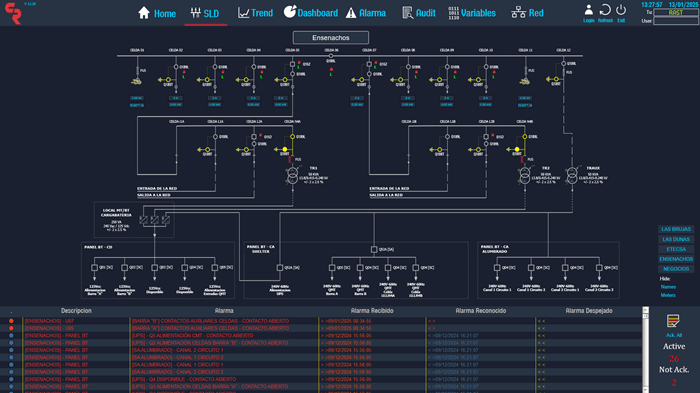Viewport: 700px width, 393px height.
Task: Go to LAS BRUJAS substation
Action: [x=676, y=229]
